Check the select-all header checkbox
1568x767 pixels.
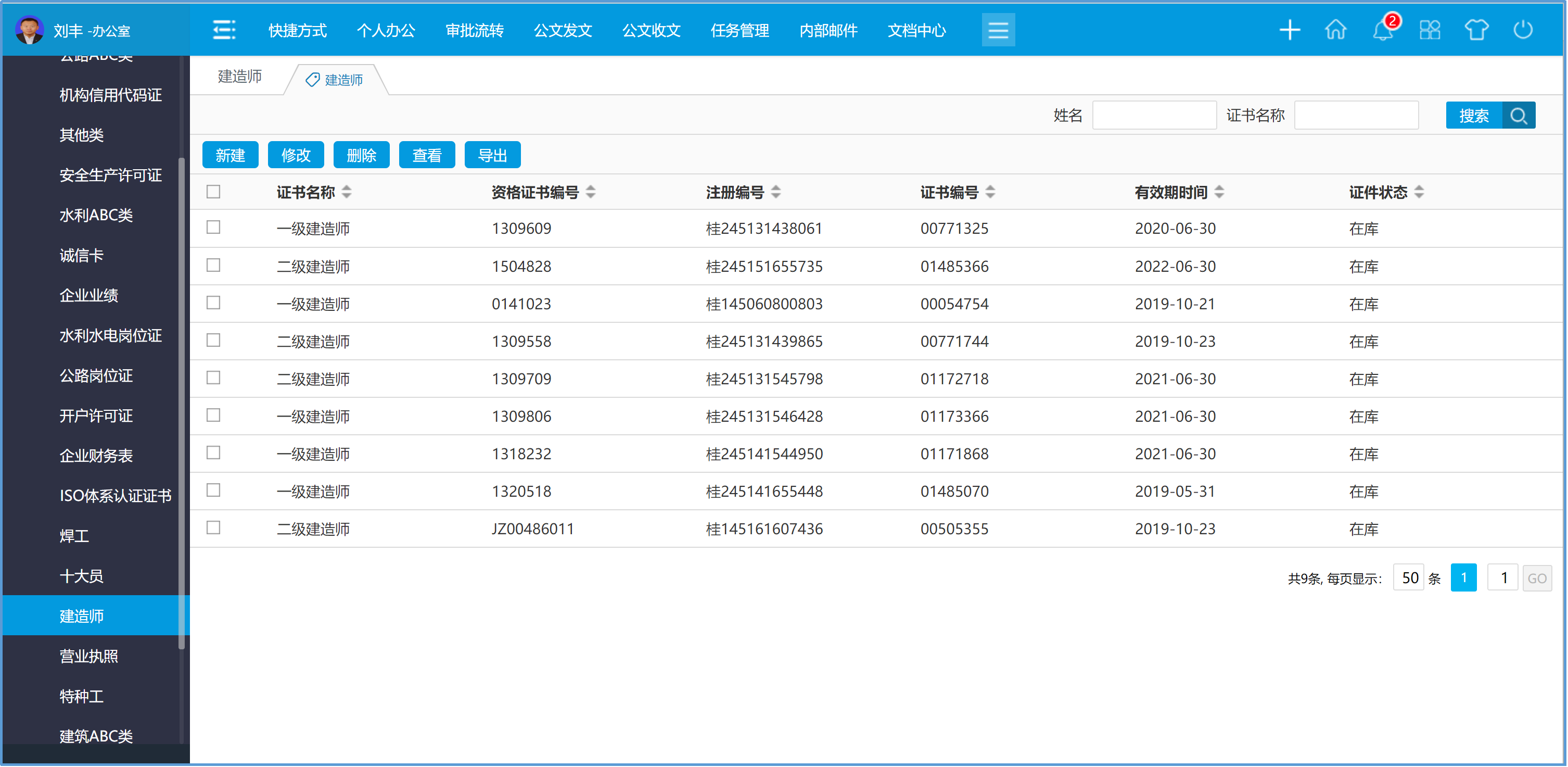click(213, 192)
